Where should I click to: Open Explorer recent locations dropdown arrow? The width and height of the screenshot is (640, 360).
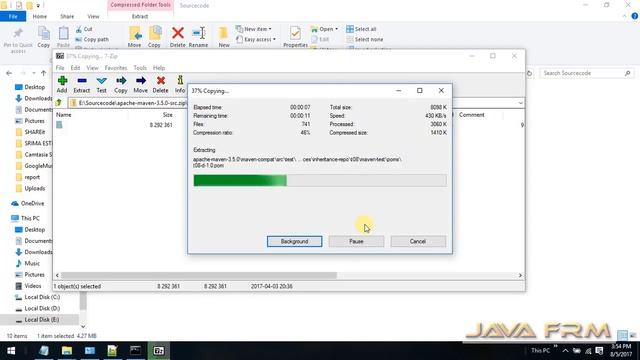tap(33, 73)
